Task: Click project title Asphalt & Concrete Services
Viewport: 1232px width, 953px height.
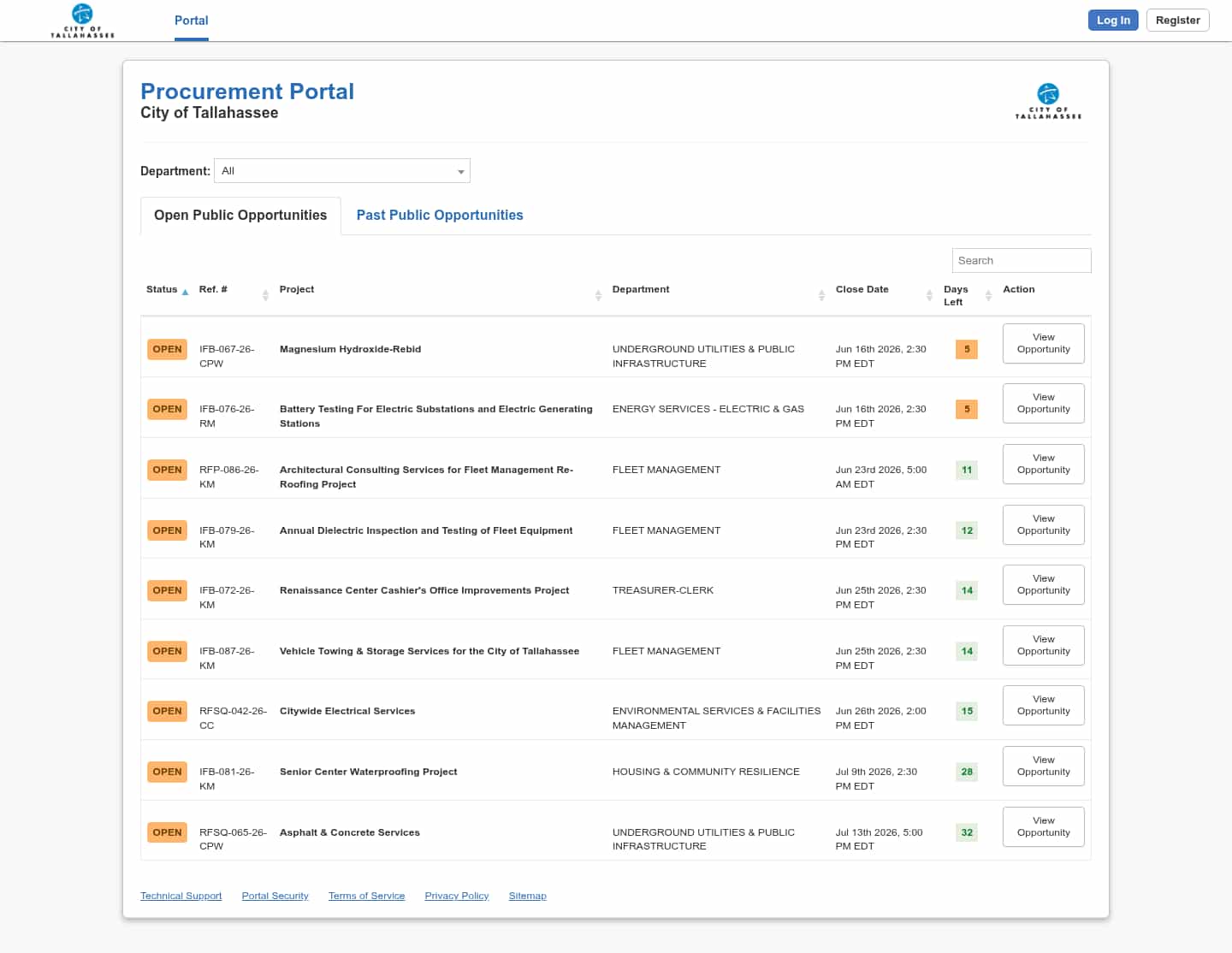Action: click(350, 832)
